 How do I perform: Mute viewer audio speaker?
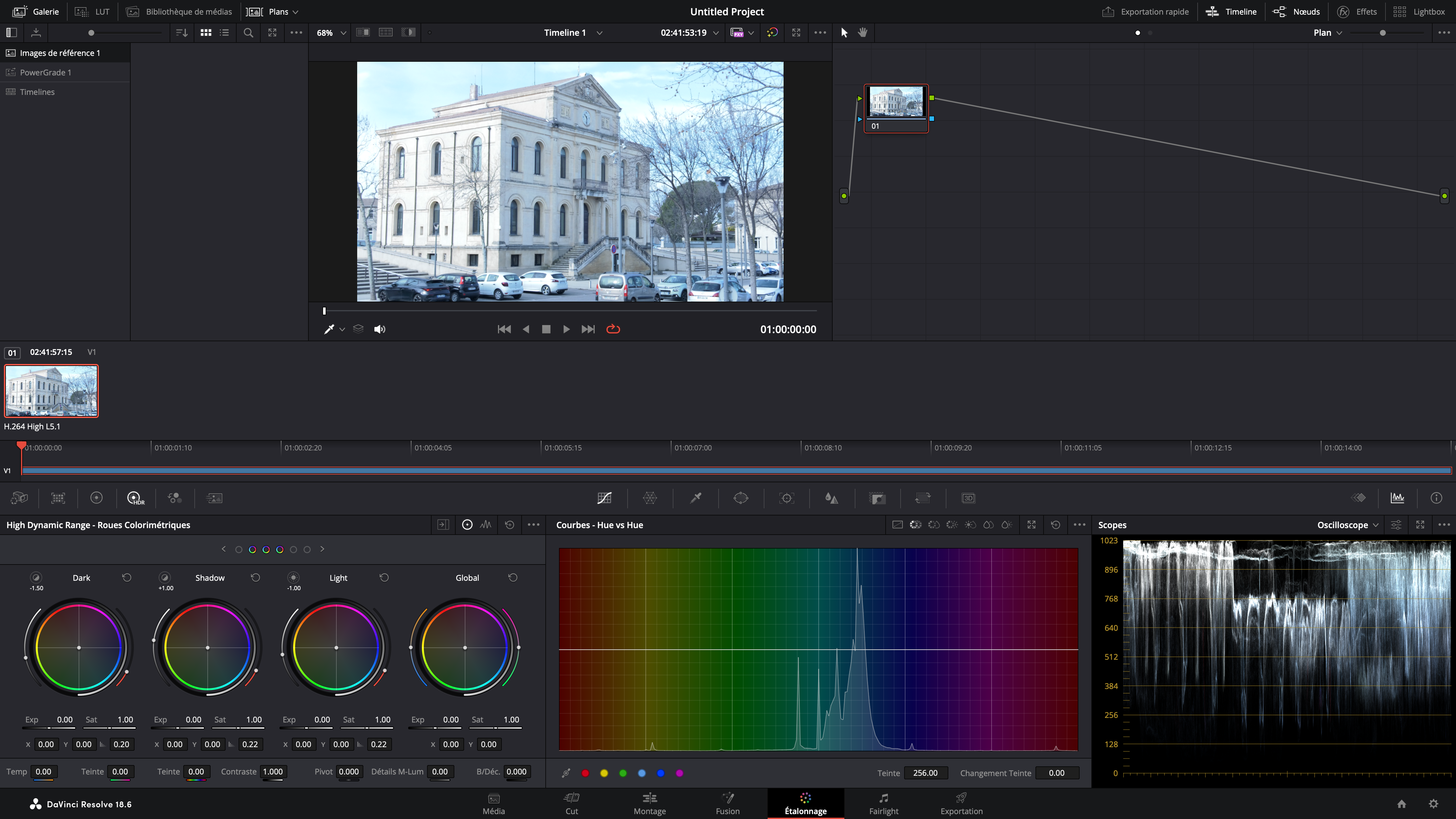(x=379, y=329)
